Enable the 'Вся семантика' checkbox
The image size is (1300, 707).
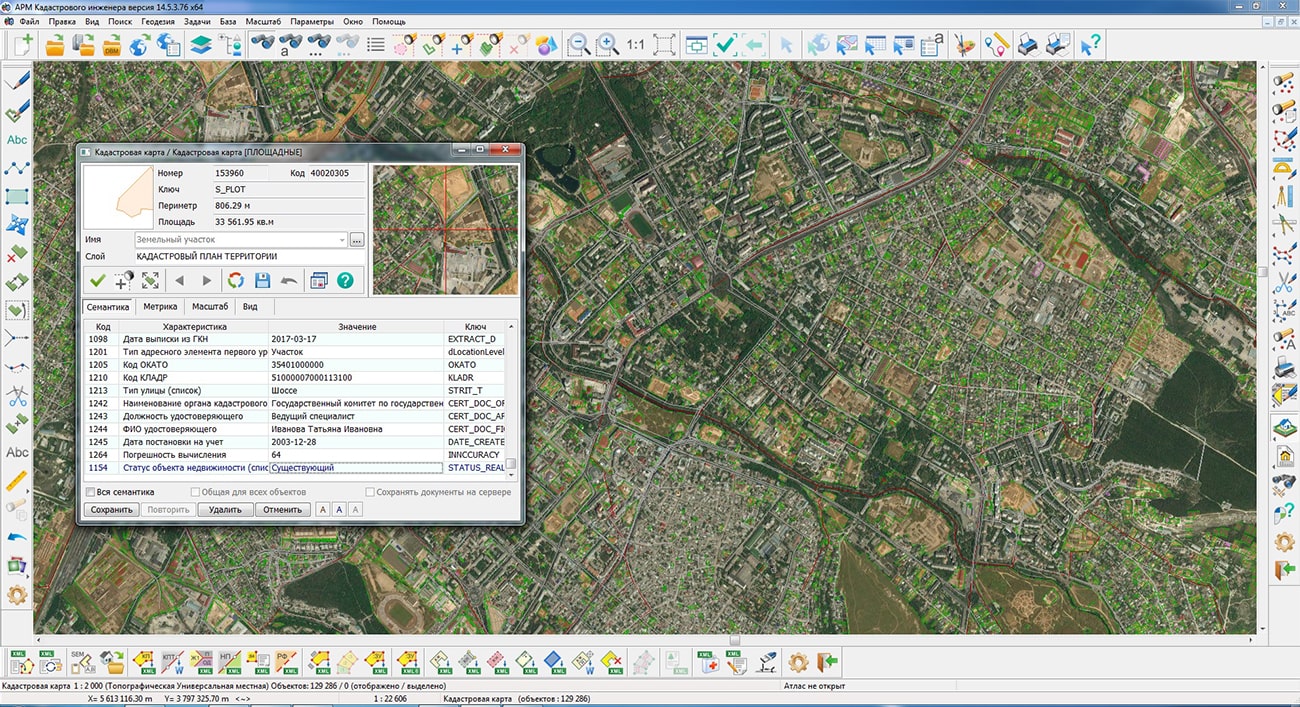click(91, 492)
